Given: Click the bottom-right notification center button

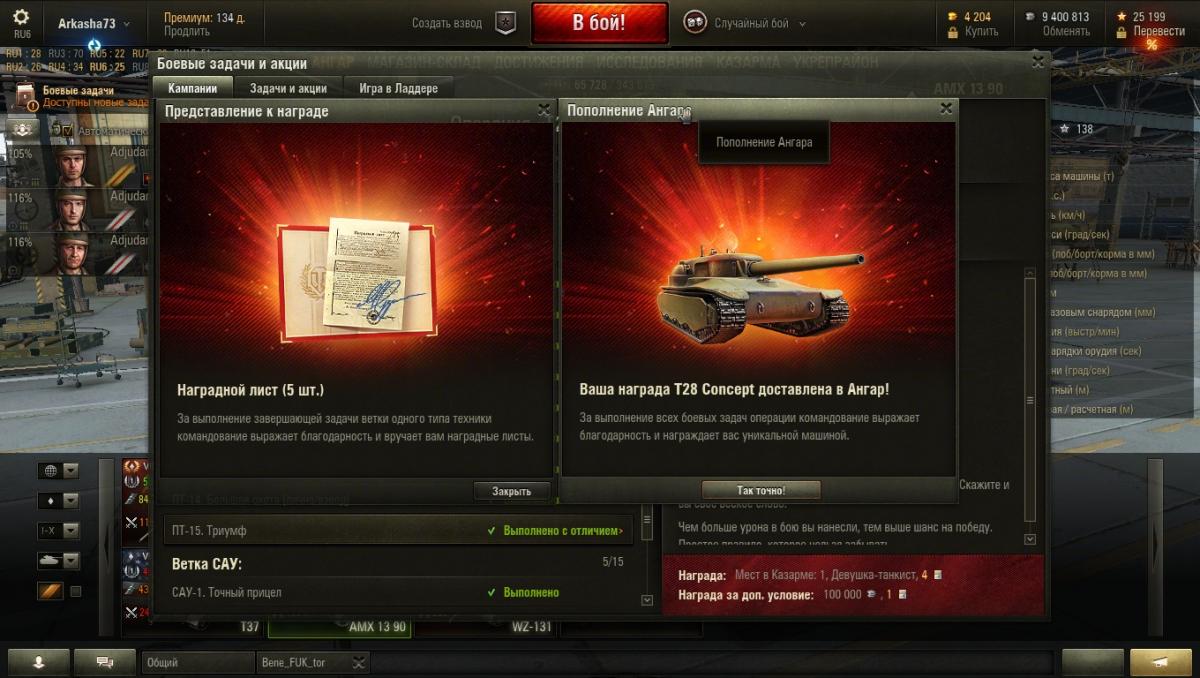Looking at the screenshot, I should [x=1160, y=661].
